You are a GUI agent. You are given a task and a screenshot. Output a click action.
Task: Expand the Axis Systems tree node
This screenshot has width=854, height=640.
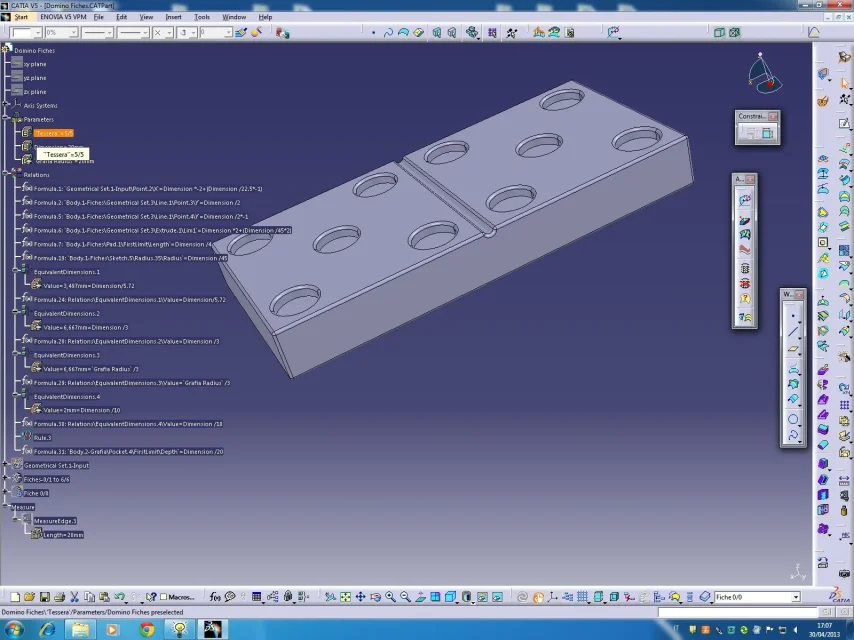click(x=5, y=104)
